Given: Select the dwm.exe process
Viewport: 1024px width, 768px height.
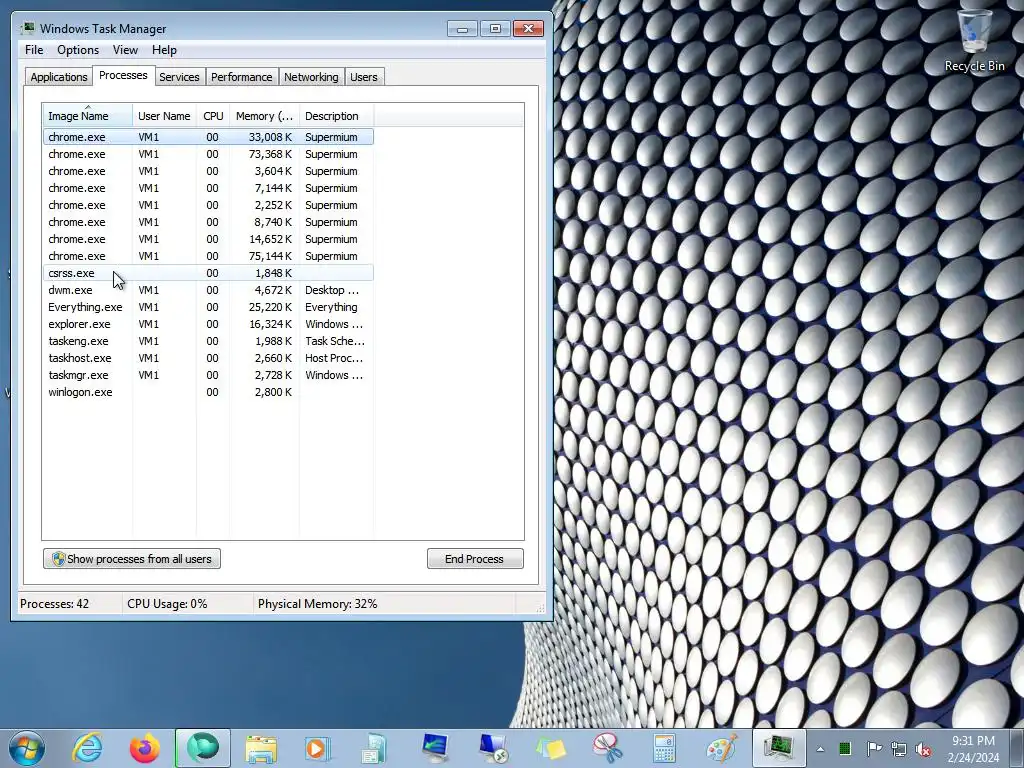Looking at the screenshot, I should [x=208, y=290].
